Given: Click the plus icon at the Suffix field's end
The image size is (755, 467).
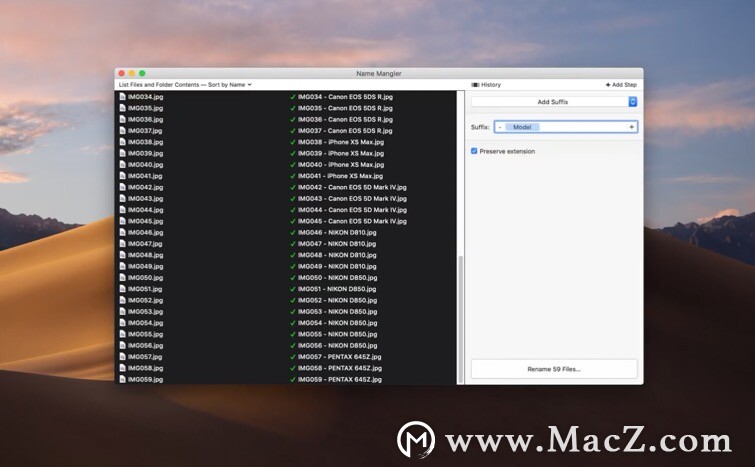Looking at the screenshot, I should pos(631,127).
